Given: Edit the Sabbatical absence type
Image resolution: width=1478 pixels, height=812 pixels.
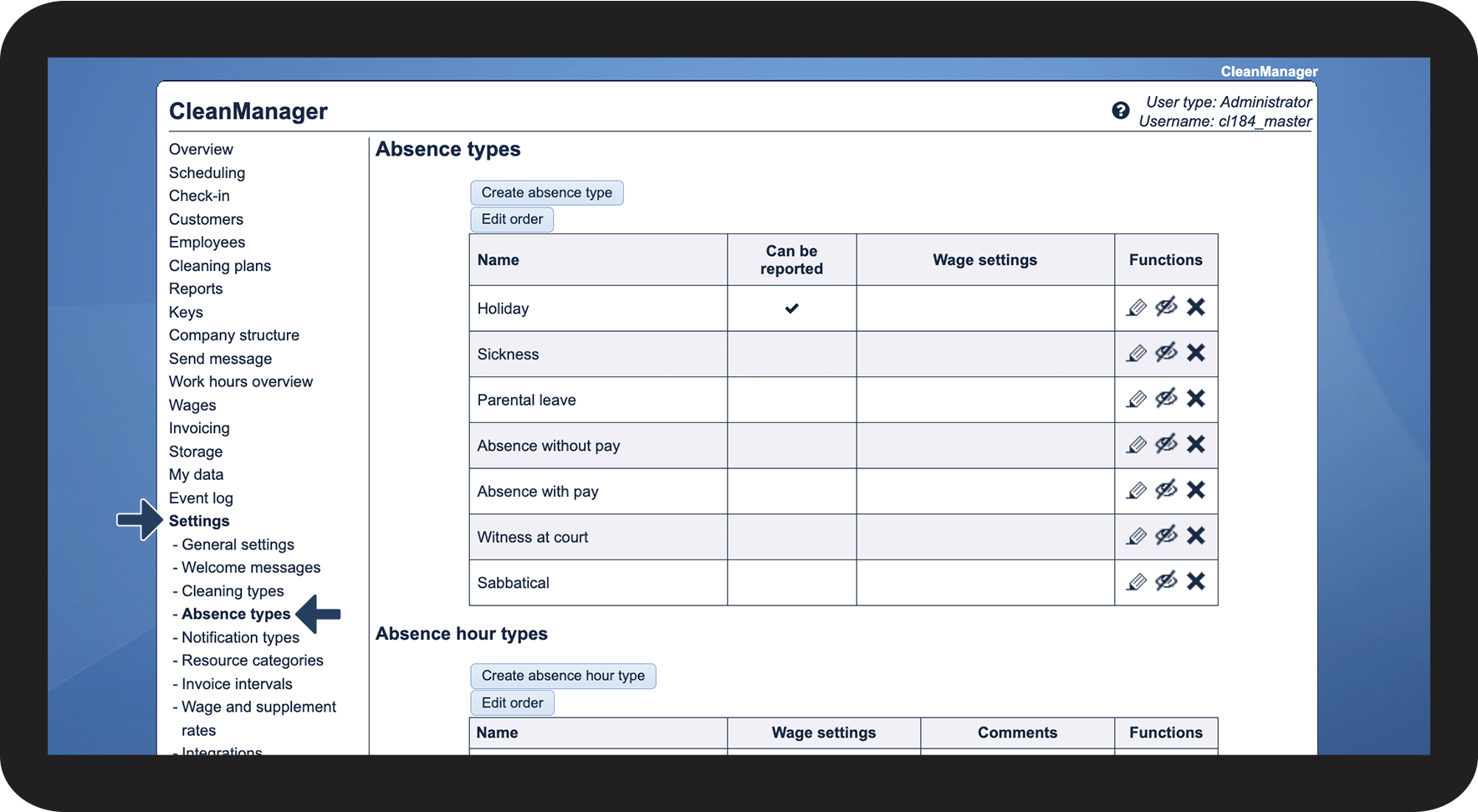Looking at the screenshot, I should pos(1136,581).
